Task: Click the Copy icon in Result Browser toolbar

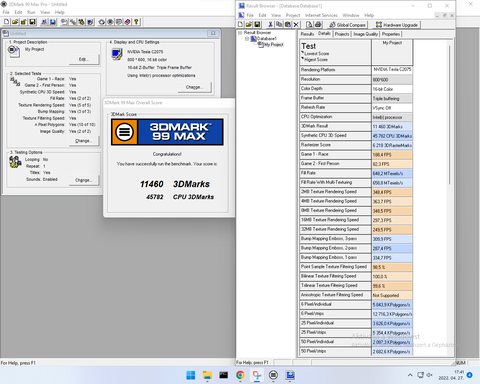Action: coord(279,25)
